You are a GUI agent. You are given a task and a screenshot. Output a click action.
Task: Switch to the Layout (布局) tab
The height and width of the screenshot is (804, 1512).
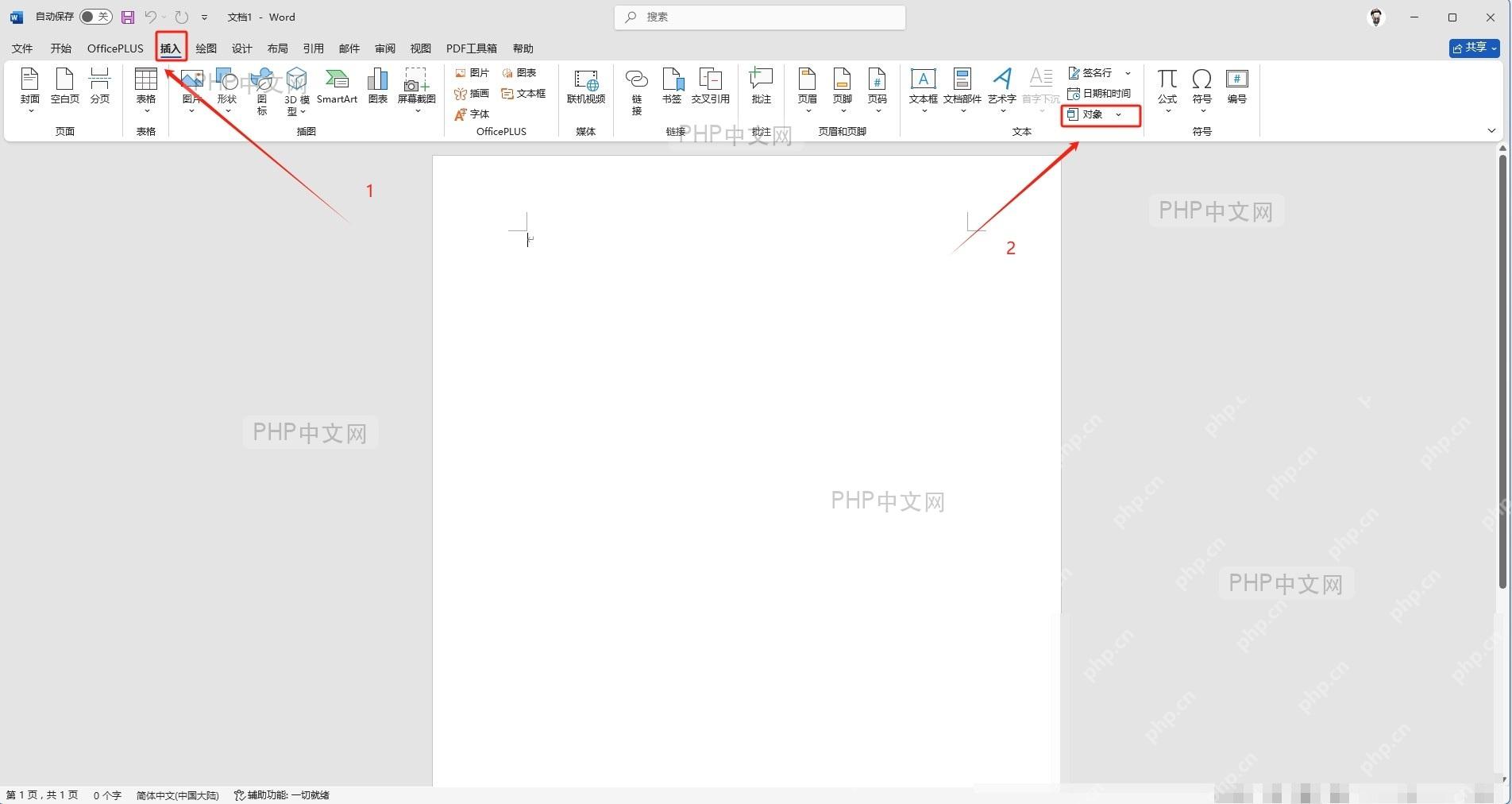(x=278, y=48)
